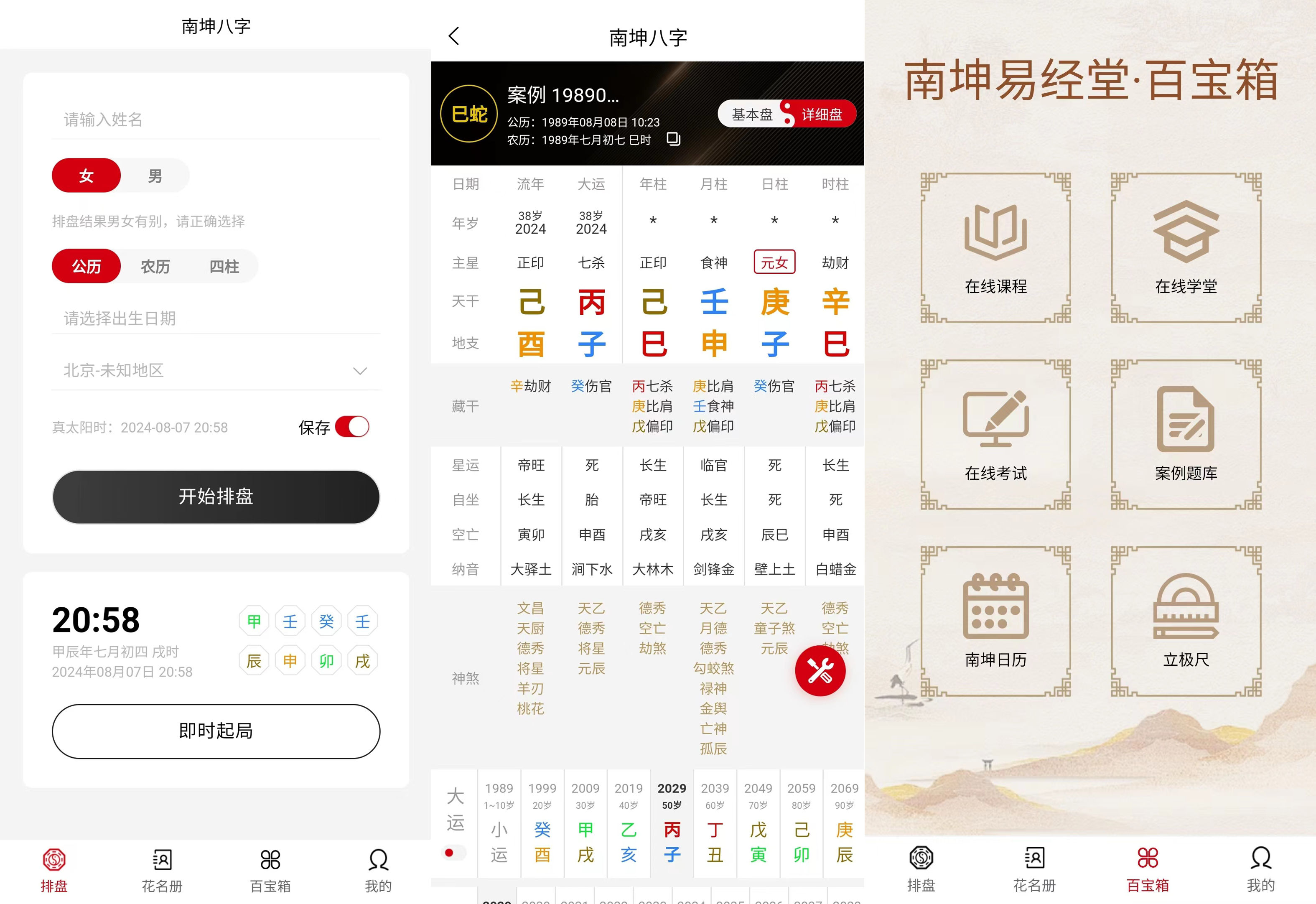Select birth date input field
Viewport: 1316px width, 904px height.
(214, 319)
